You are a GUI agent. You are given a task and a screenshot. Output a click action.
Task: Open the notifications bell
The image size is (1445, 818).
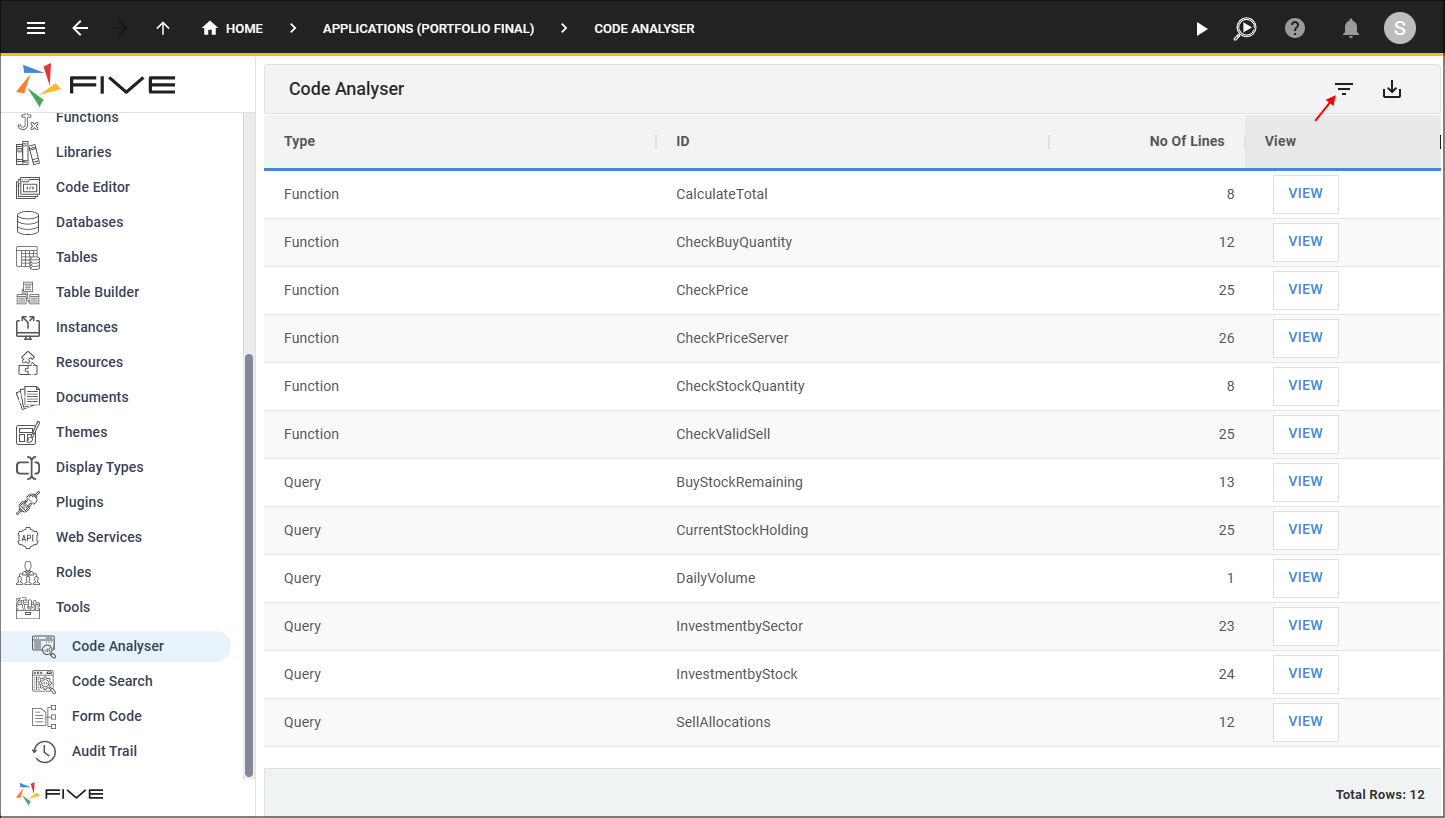point(1351,28)
